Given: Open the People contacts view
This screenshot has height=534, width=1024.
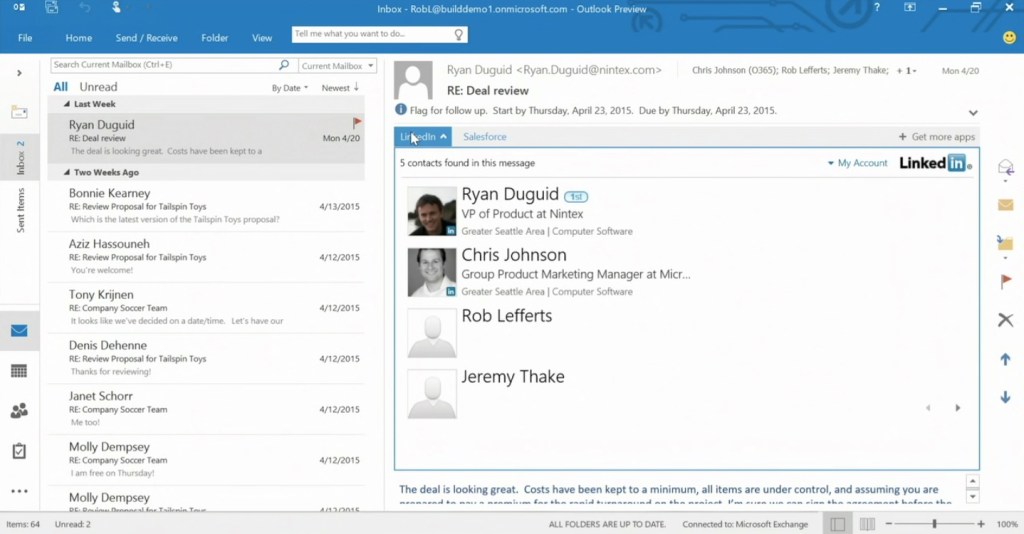Looking at the screenshot, I should [19, 411].
